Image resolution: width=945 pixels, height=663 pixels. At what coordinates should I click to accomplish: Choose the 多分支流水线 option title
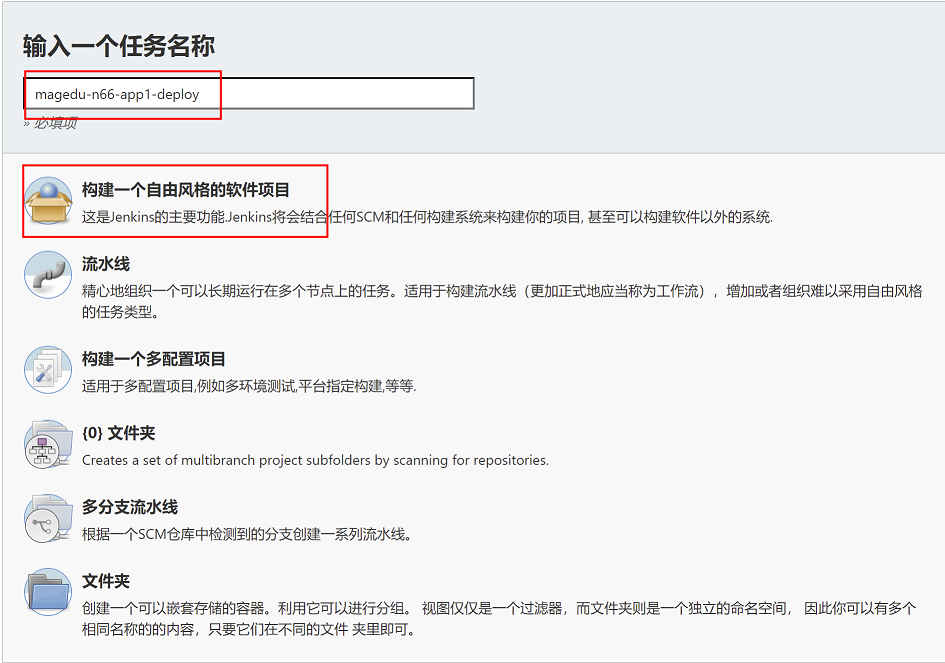coord(130,507)
